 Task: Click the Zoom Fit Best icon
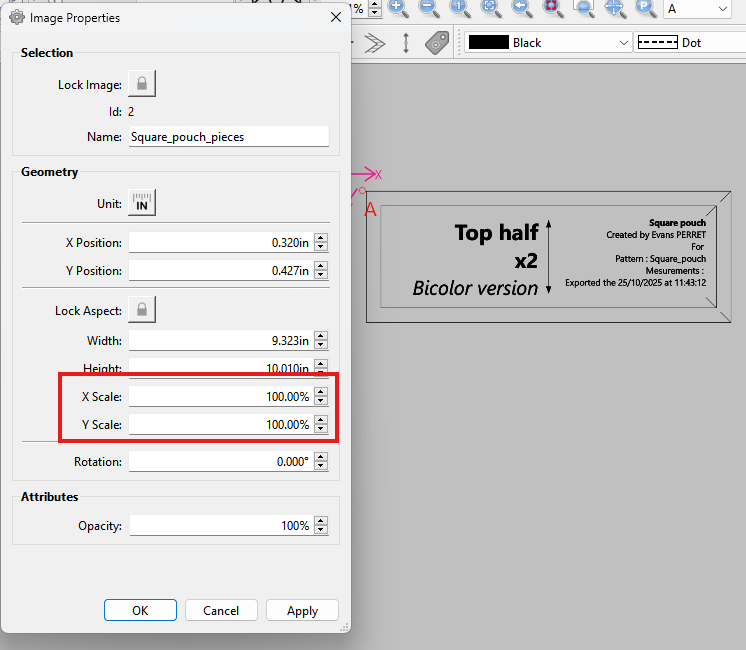coord(491,8)
